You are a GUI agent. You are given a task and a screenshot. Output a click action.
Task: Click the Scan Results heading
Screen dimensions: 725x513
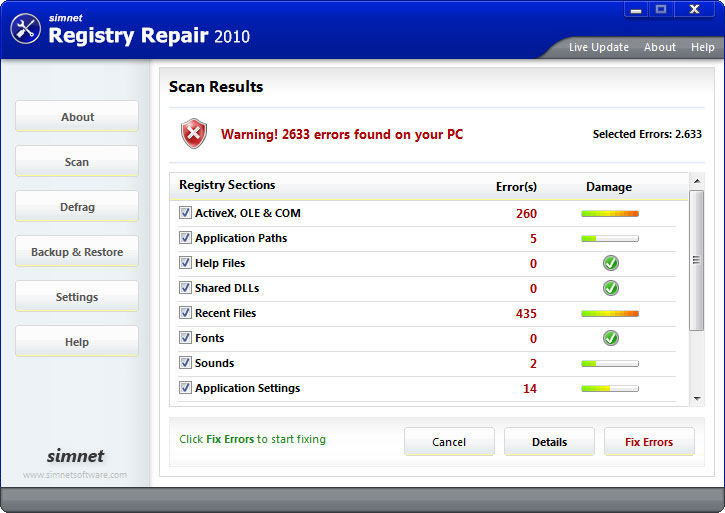[216, 87]
